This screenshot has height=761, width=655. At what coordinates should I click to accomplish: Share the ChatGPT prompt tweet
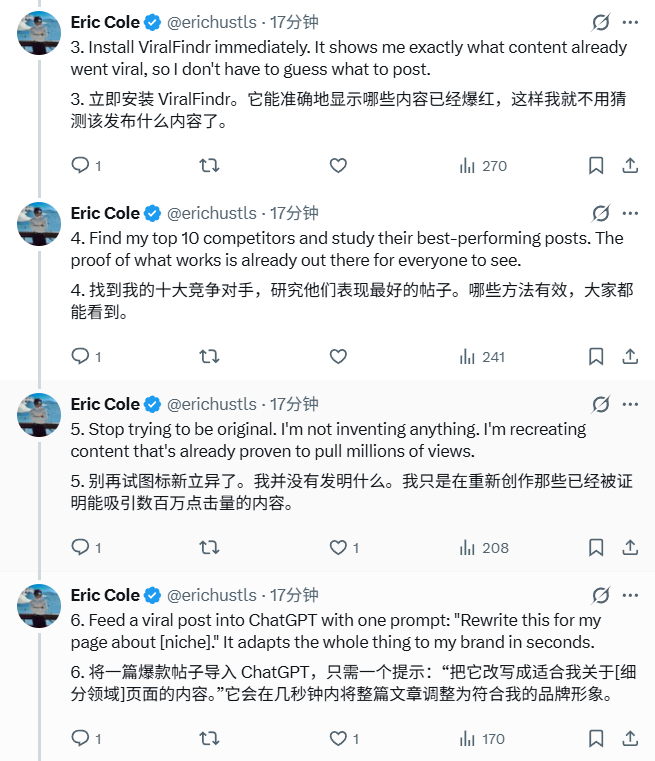pyautogui.click(x=630, y=739)
